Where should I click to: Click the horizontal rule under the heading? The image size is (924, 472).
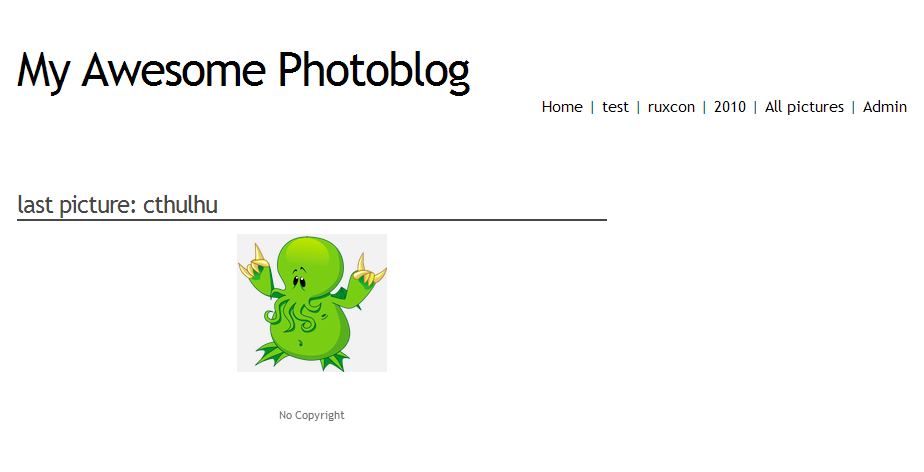(312, 220)
